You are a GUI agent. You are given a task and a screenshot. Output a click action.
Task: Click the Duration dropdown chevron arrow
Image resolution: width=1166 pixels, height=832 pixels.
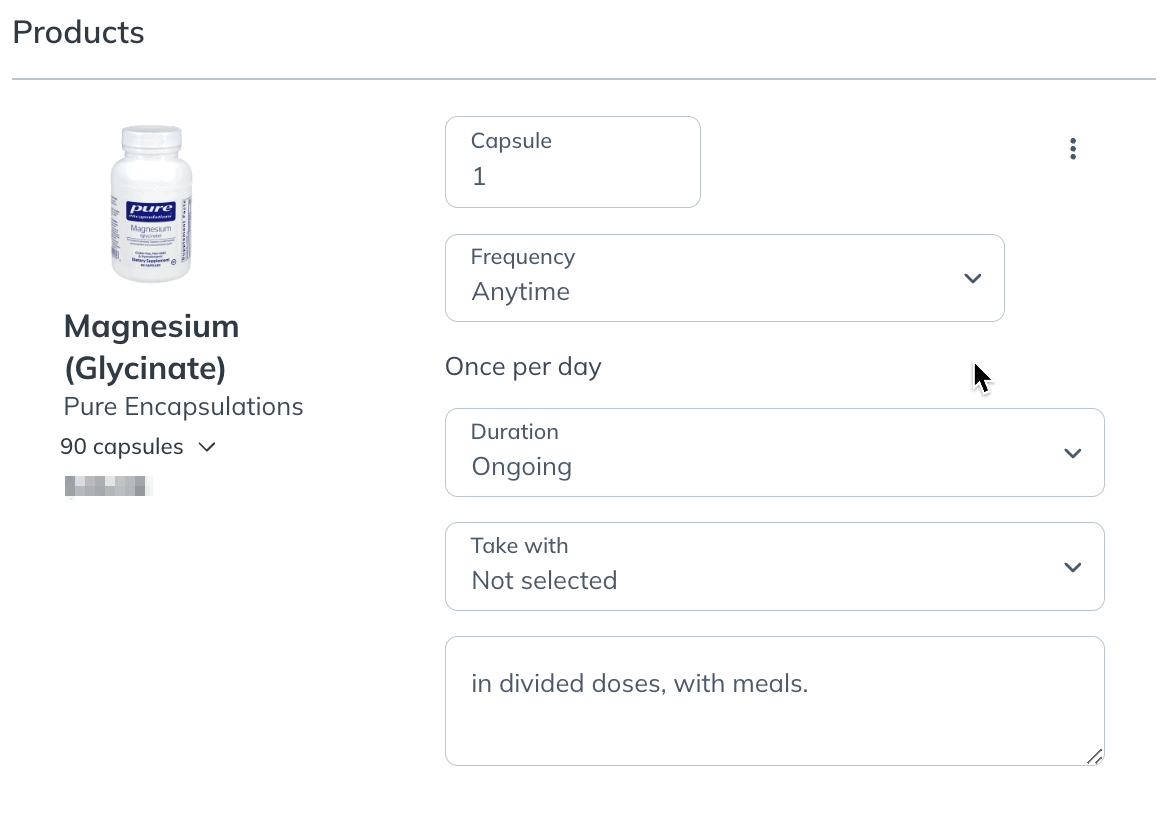coord(1072,453)
